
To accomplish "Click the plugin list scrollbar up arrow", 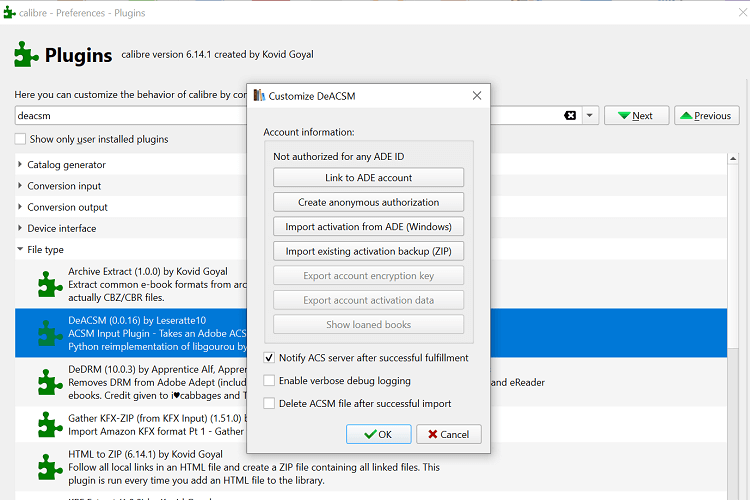I will pos(733,158).
